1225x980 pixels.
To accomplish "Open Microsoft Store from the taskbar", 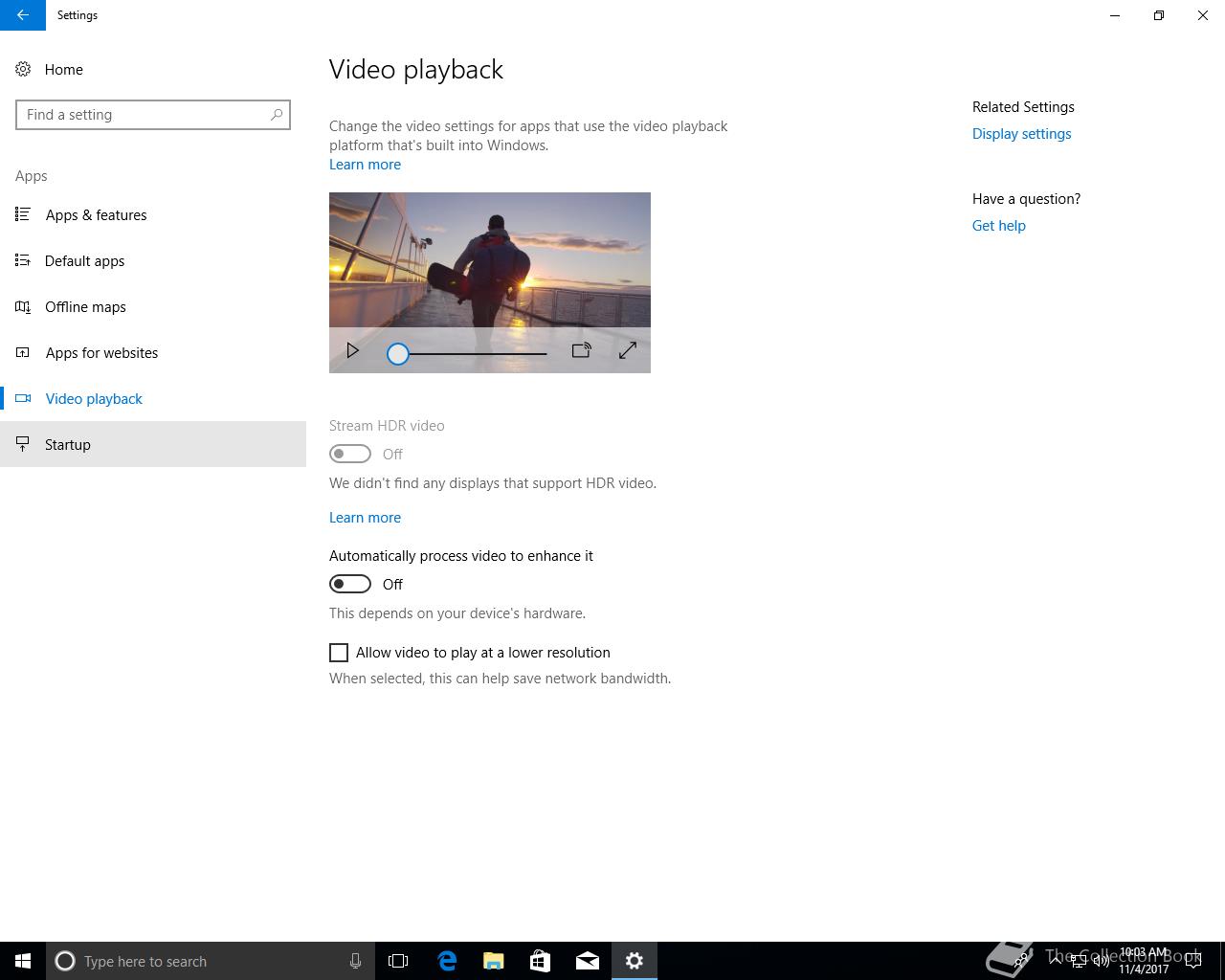I will click(x=541, y=961).
